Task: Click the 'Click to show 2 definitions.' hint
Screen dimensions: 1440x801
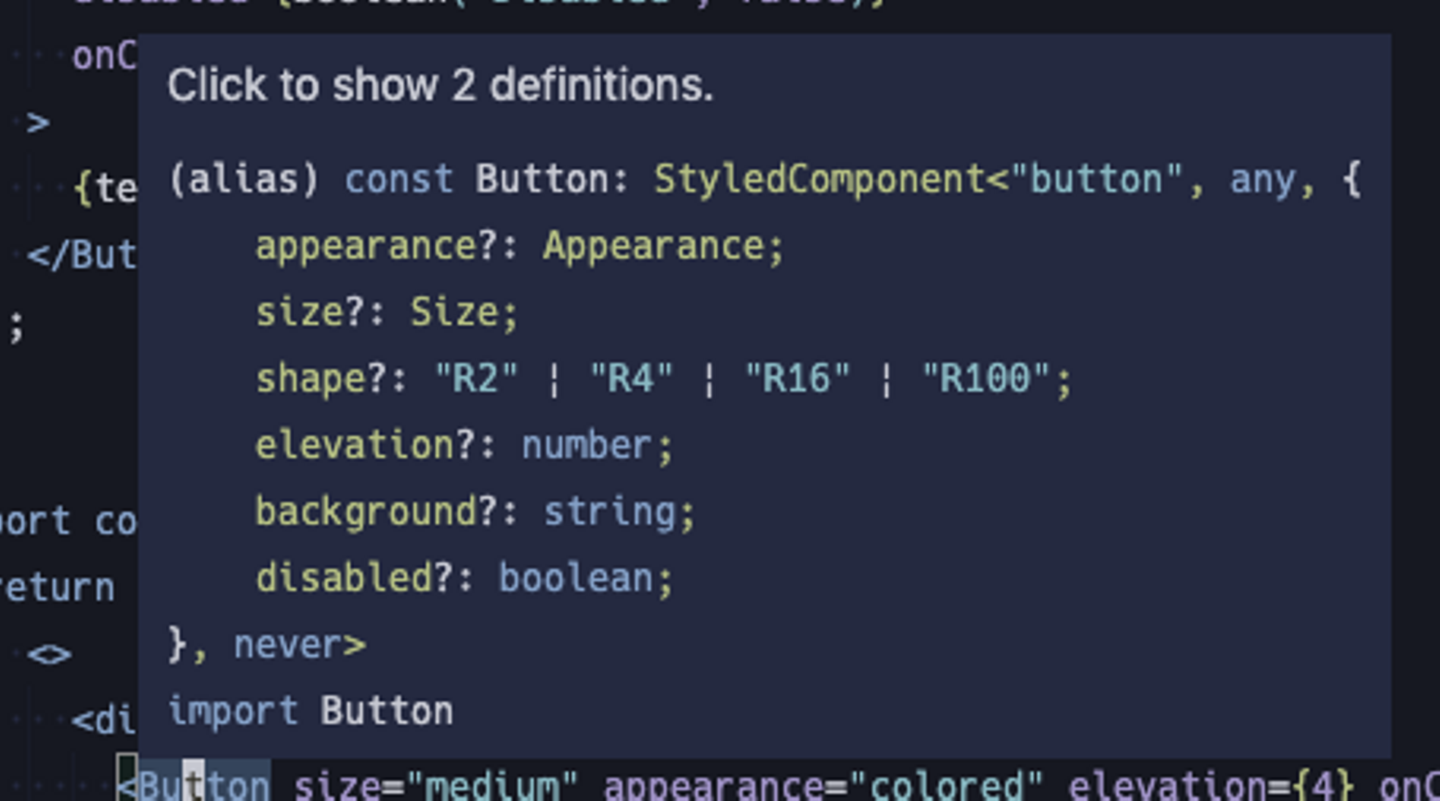Action: point(440,86)
